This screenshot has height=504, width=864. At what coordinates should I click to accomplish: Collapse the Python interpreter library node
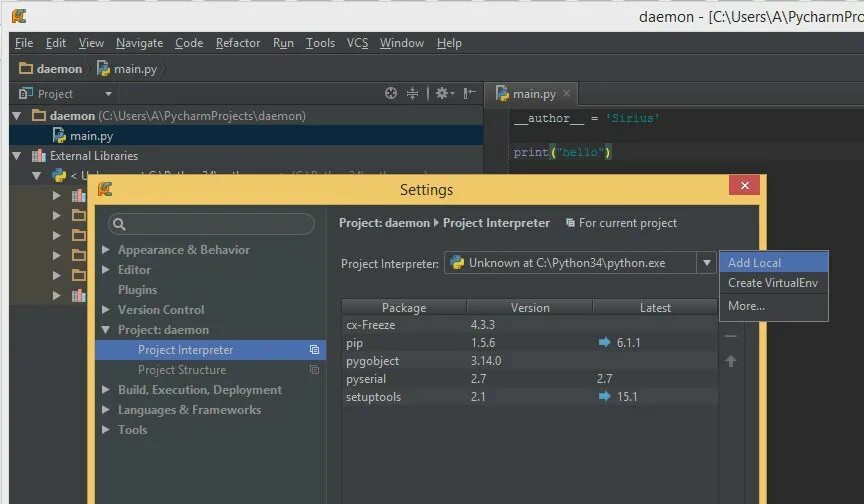[36, 176]
